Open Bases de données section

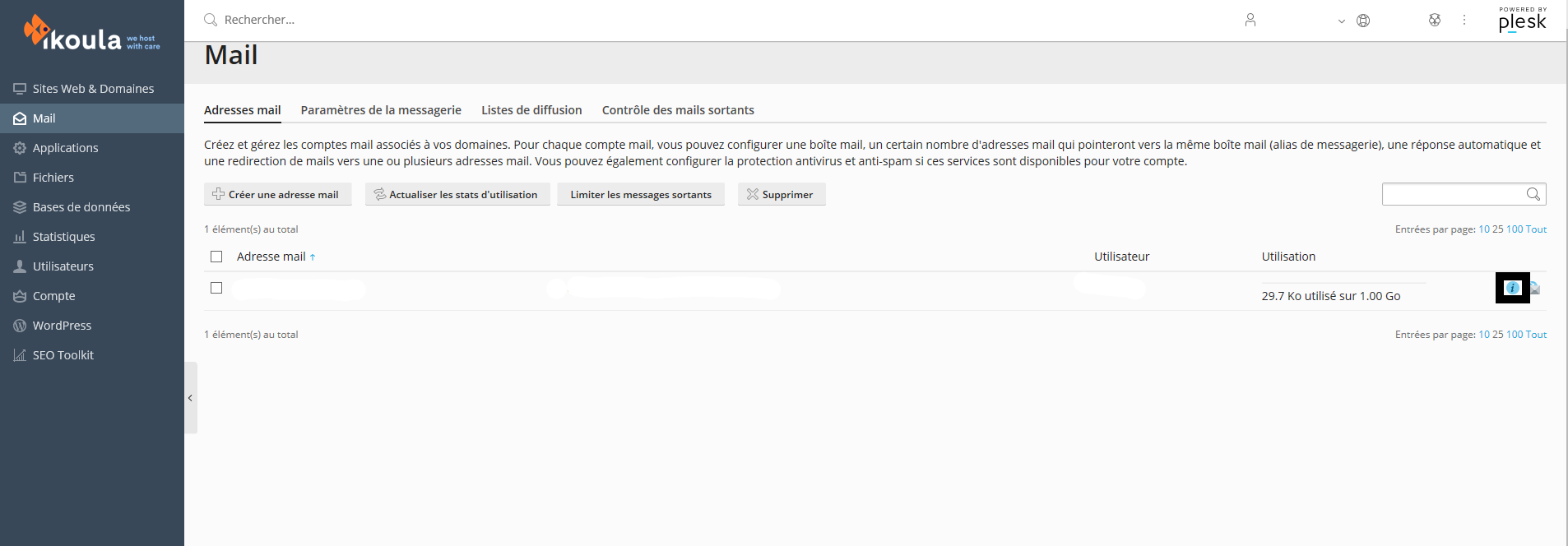tap(92, 207)
